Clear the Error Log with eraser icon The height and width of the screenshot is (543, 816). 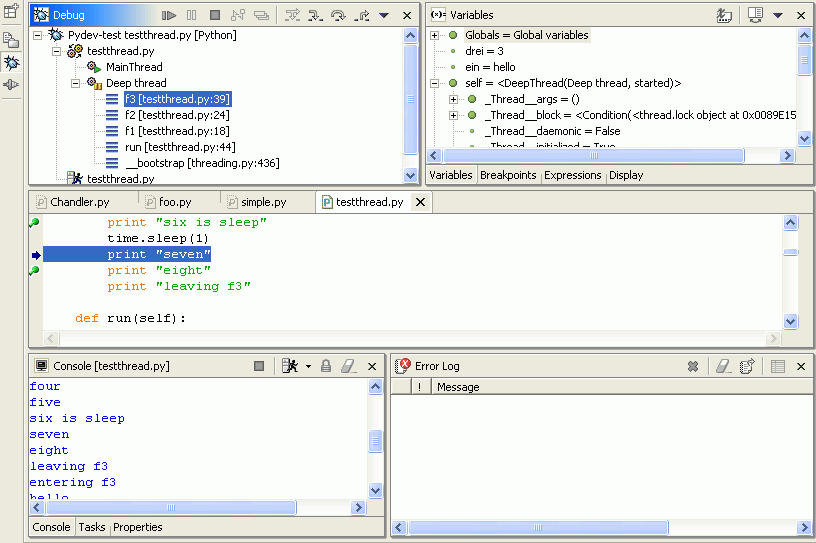(x=723, y=367)
